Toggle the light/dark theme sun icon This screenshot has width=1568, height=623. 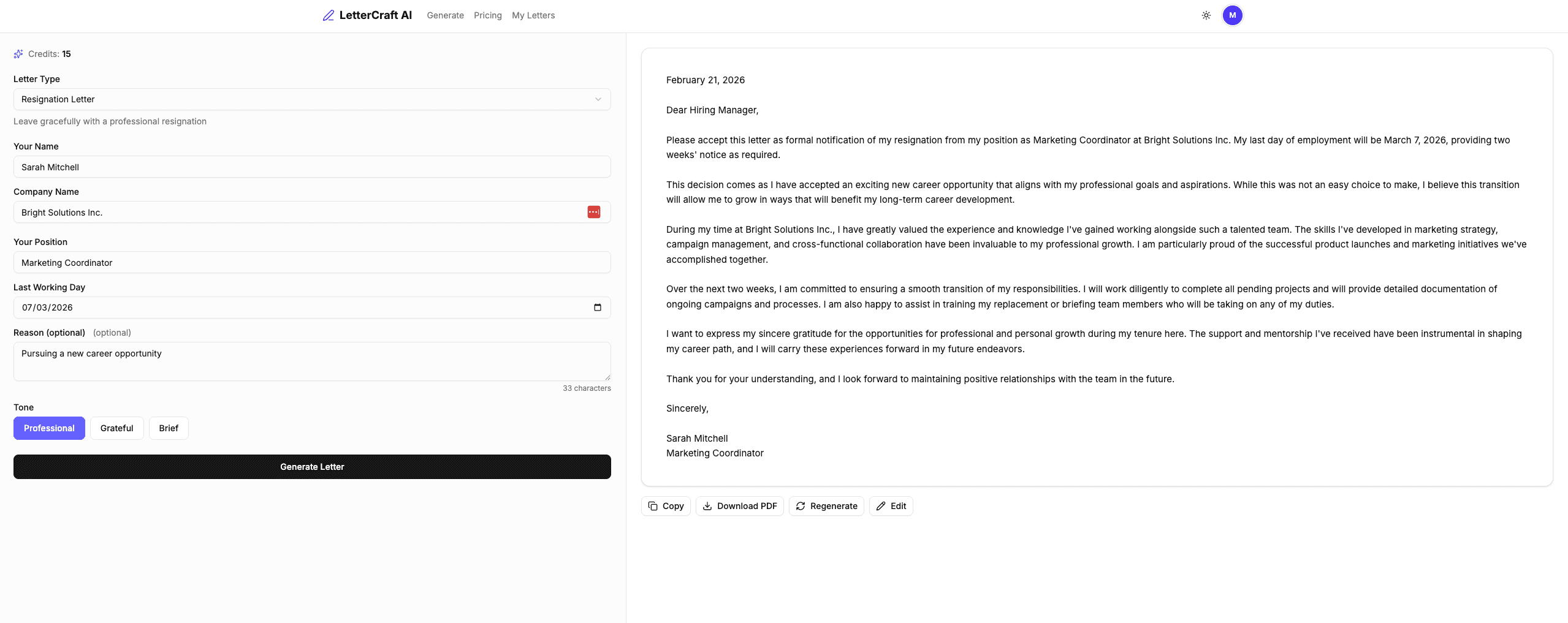[1206, 15]
